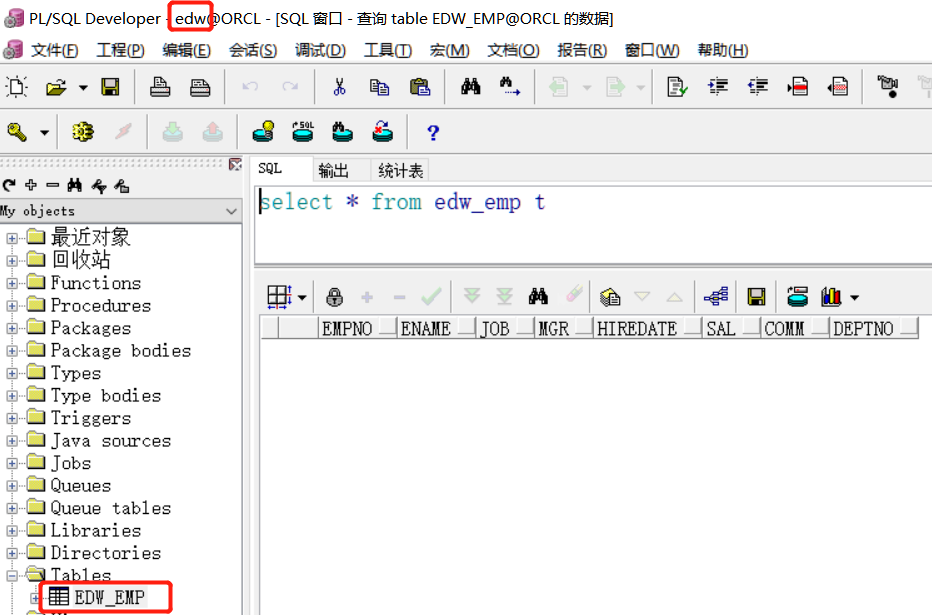Click the Indent selection icon
The image size is (932, 615).
[x=718, y=87]
